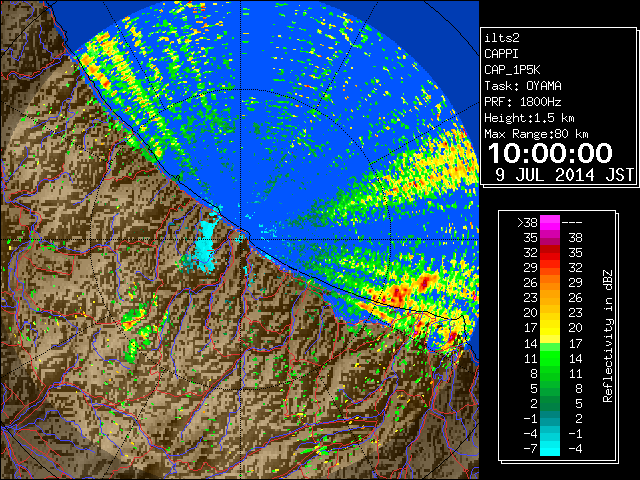Click the 'Reflectivity in dBZ' axis label

(608, 336)
